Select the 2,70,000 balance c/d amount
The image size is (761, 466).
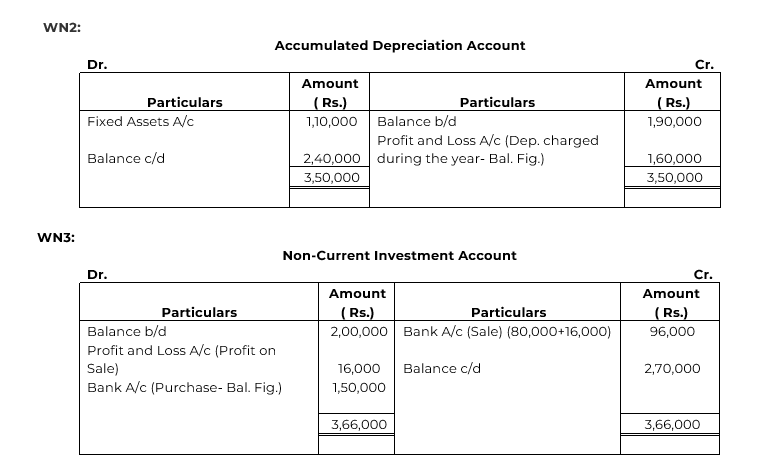tap(672, 368)
